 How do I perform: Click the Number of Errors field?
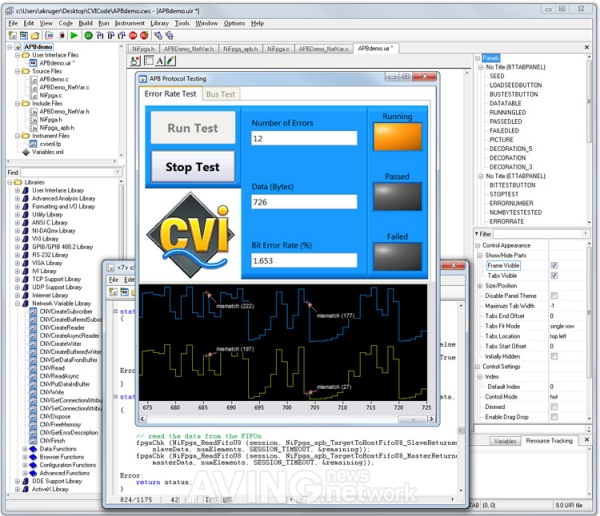click(x=304, y=139)
